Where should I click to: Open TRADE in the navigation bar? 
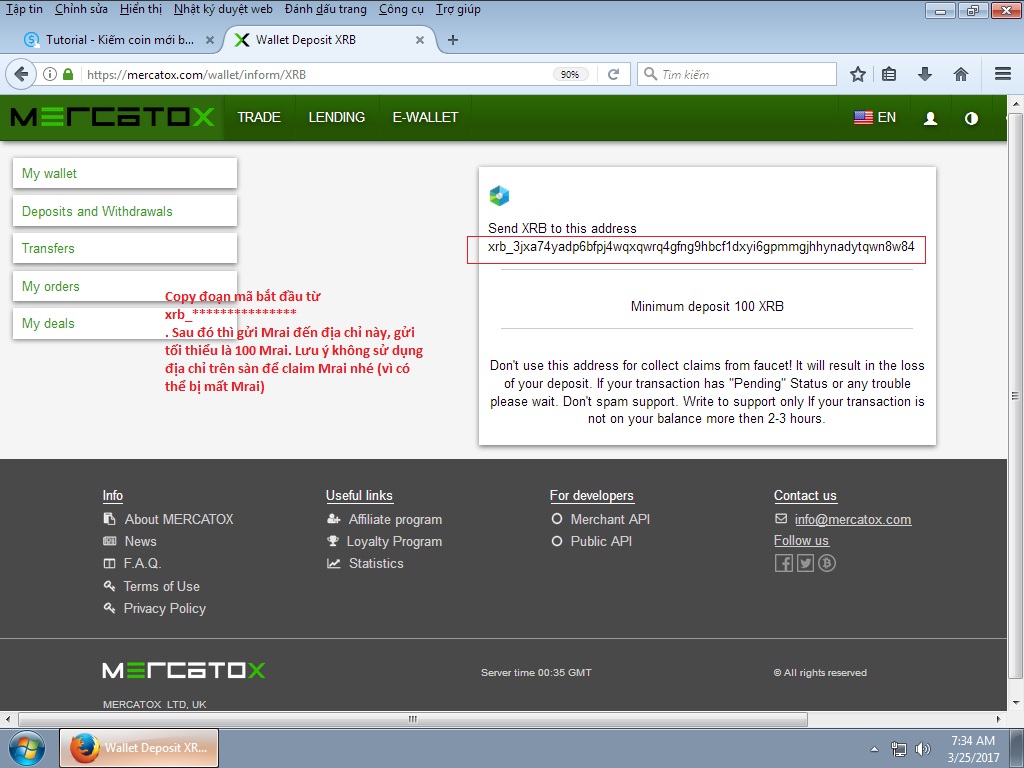pyautogui.click(x=259, y=118)
